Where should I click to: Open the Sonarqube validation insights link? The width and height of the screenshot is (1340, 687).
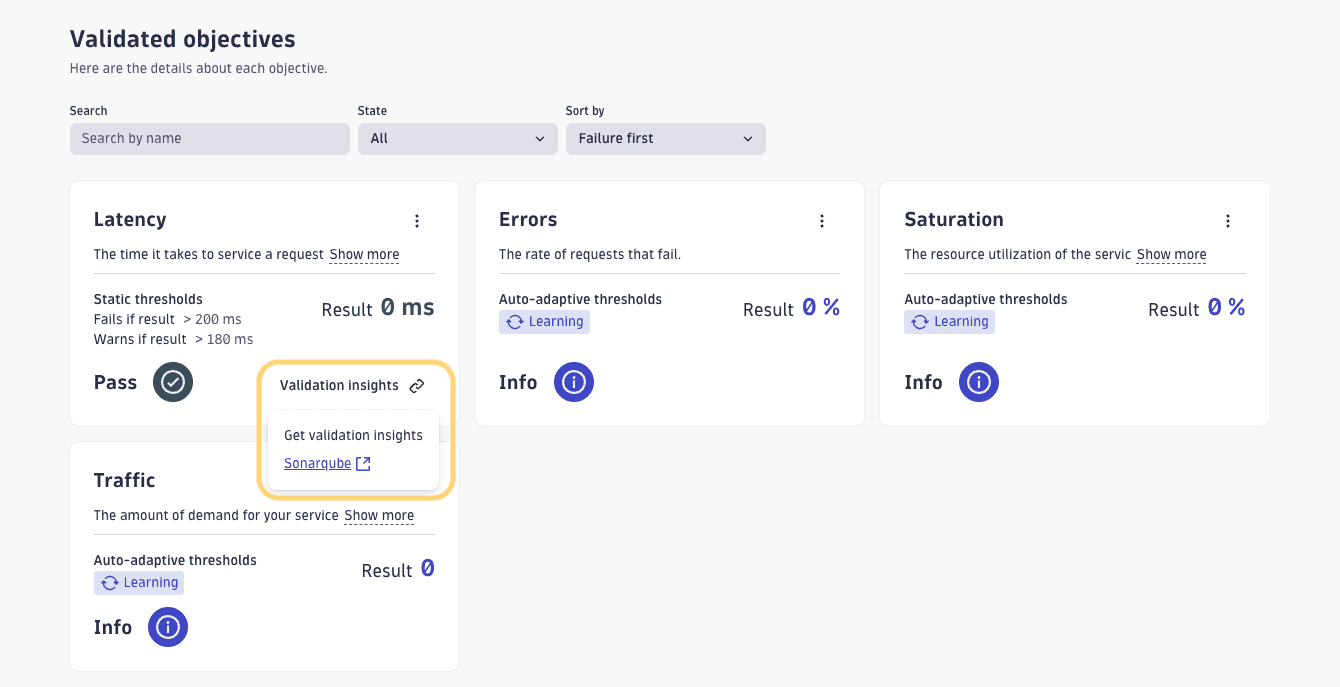318,463
